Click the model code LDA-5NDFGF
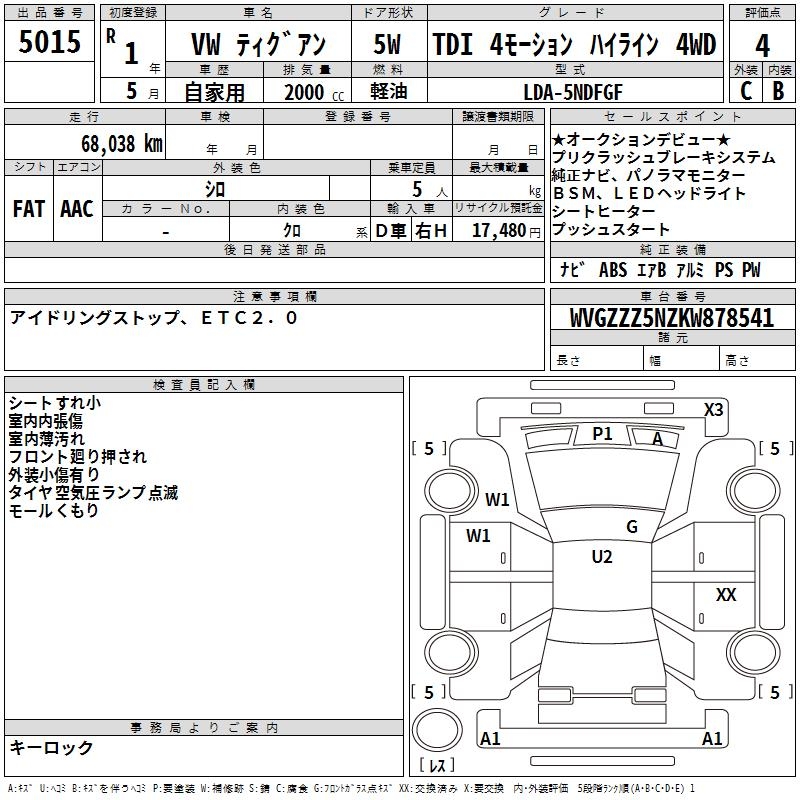The height and width of the screenshot is (800, 800). pos(573,92)
